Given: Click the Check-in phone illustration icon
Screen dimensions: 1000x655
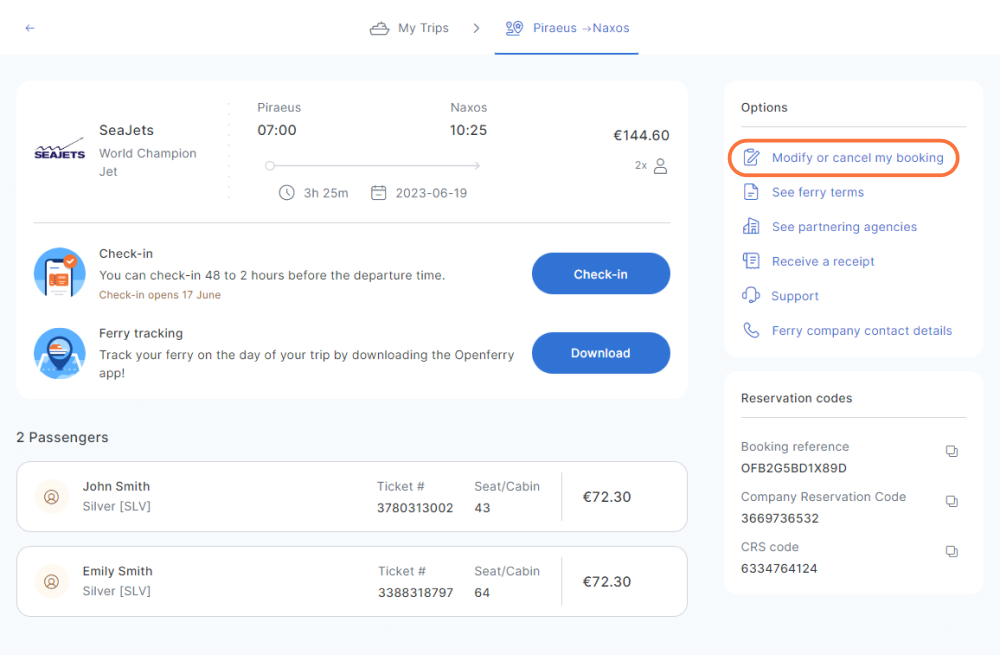Looking at the screenshot, I should tap(59, 273).
